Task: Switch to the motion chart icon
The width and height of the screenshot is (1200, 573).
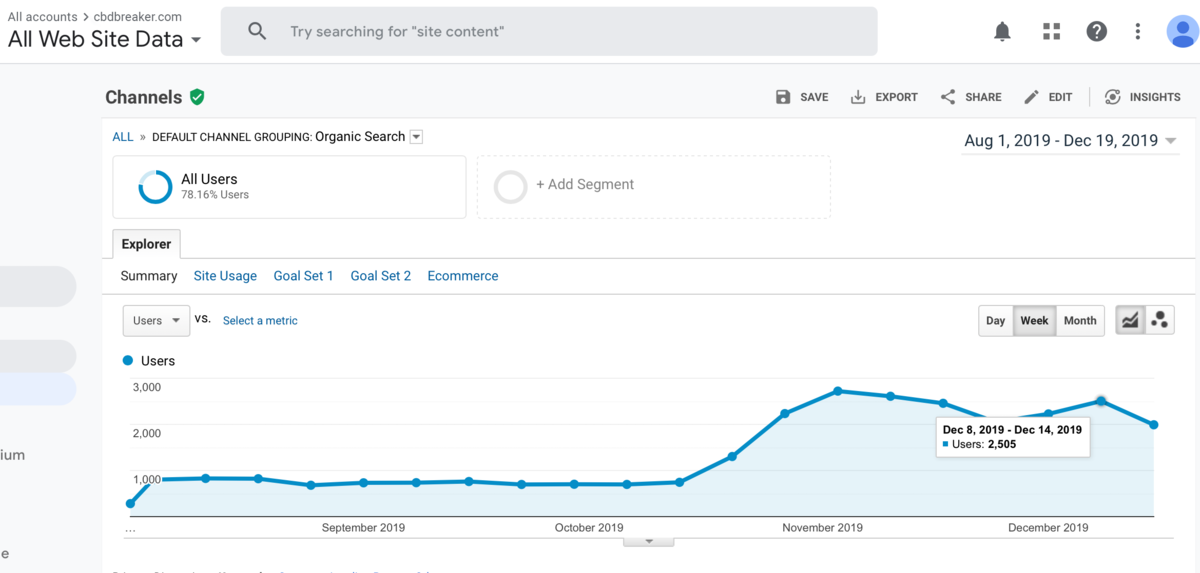Action: (1160, 320)
